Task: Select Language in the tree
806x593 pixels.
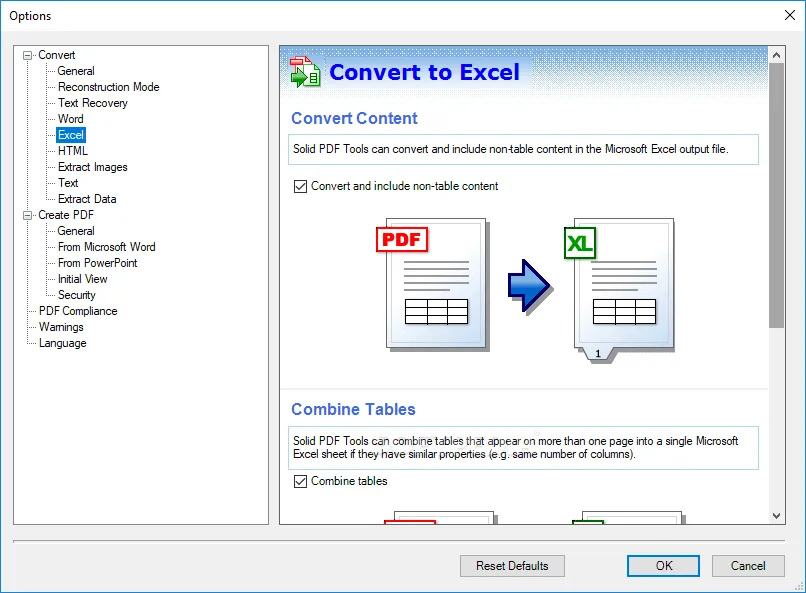Action: pos(63,343)
